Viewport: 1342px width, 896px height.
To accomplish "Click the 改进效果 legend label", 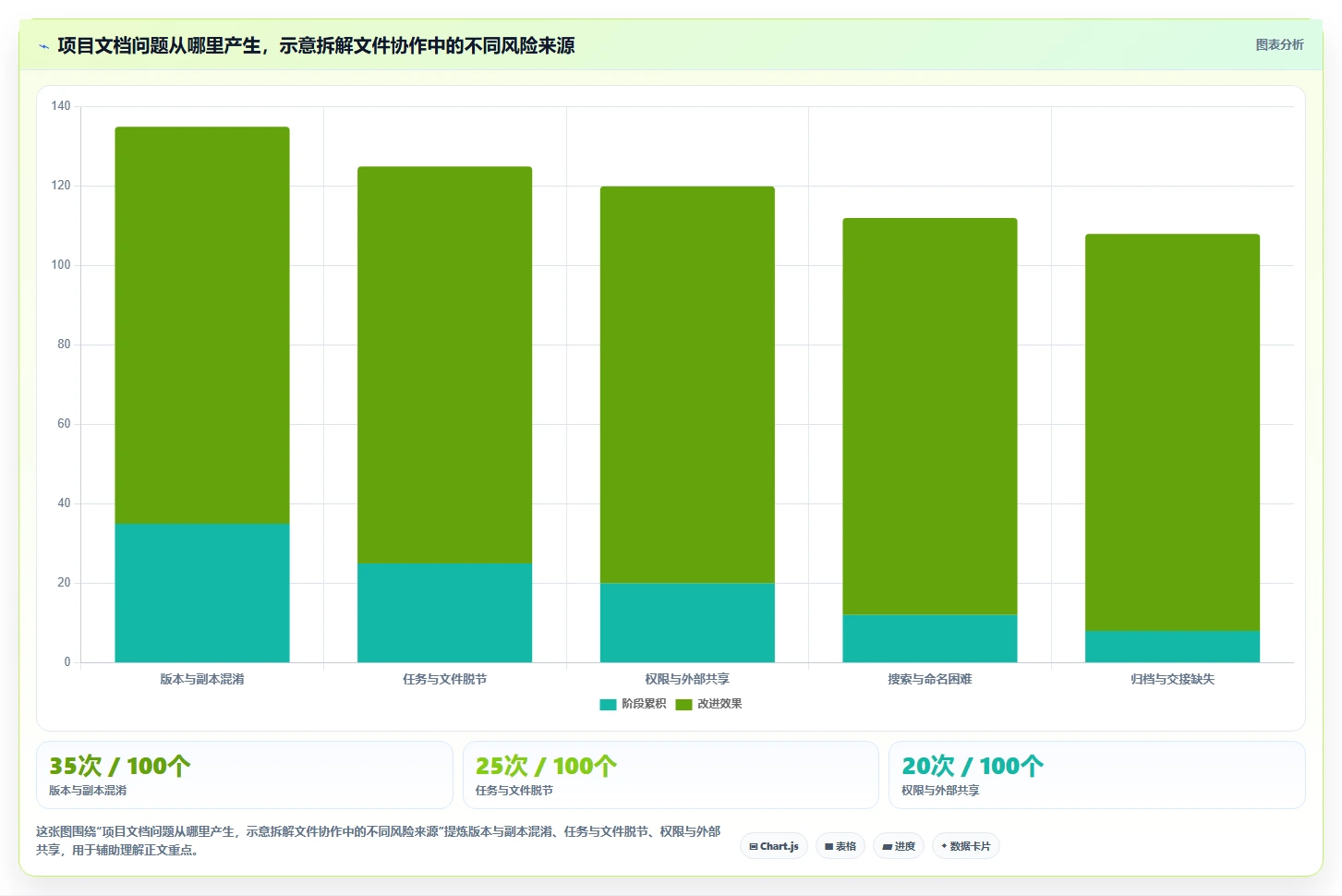I will pyautogui.click(x=719, y=704).
